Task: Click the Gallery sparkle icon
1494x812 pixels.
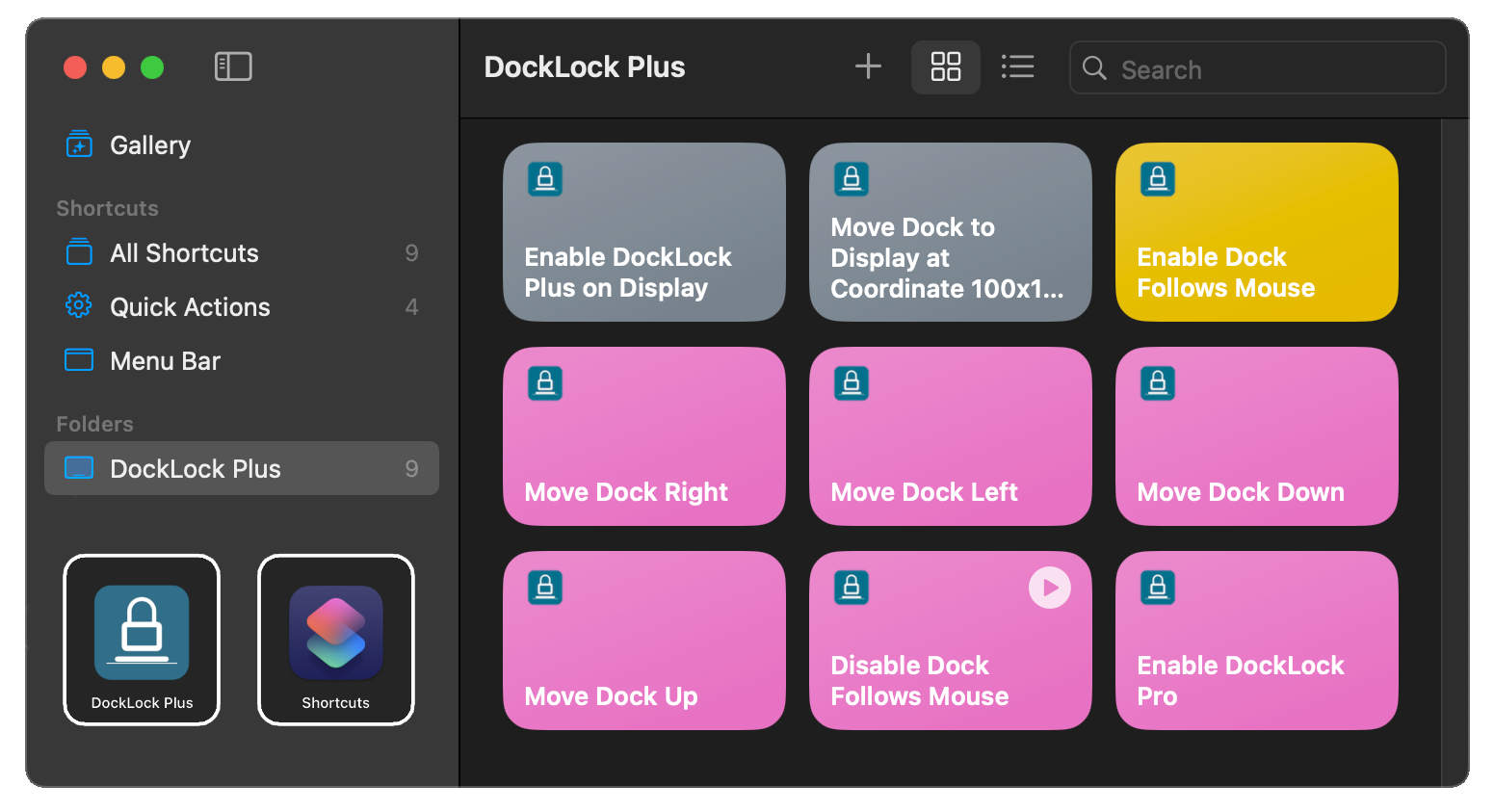Action: [x=79, y=144]
